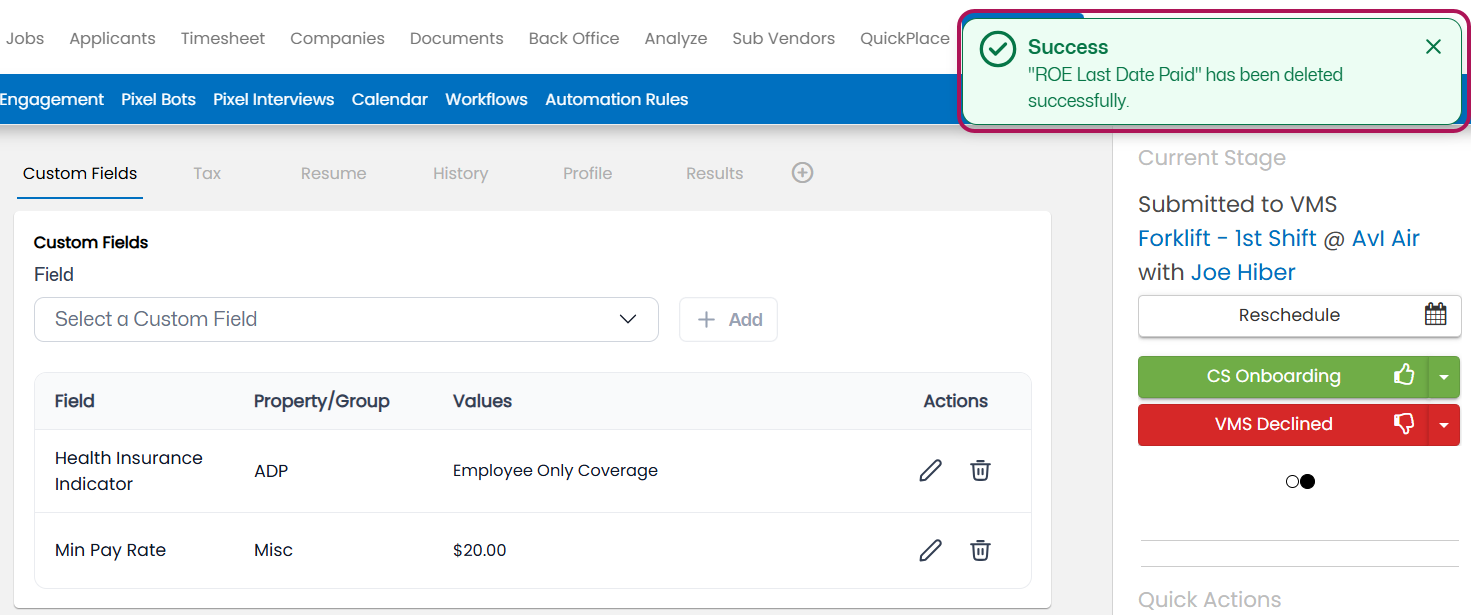1471x615 pixels.
Task: Click the Actions column header
Action: pyautogui.click(x=955, y=401)
